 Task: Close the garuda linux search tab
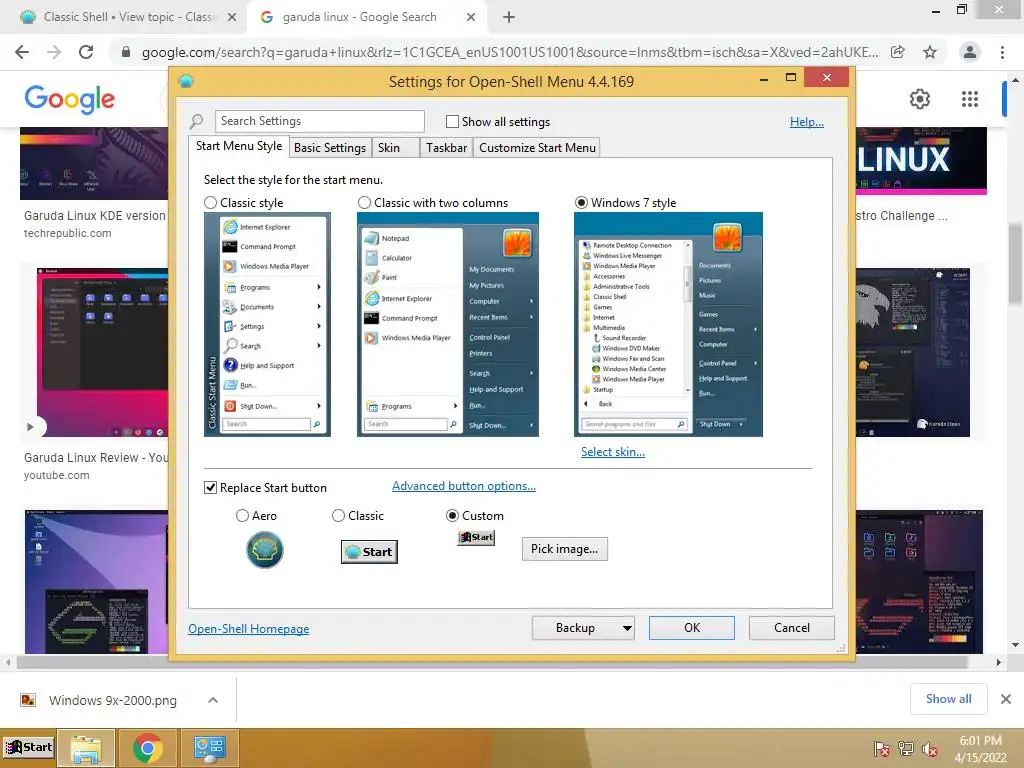[471, 18]
